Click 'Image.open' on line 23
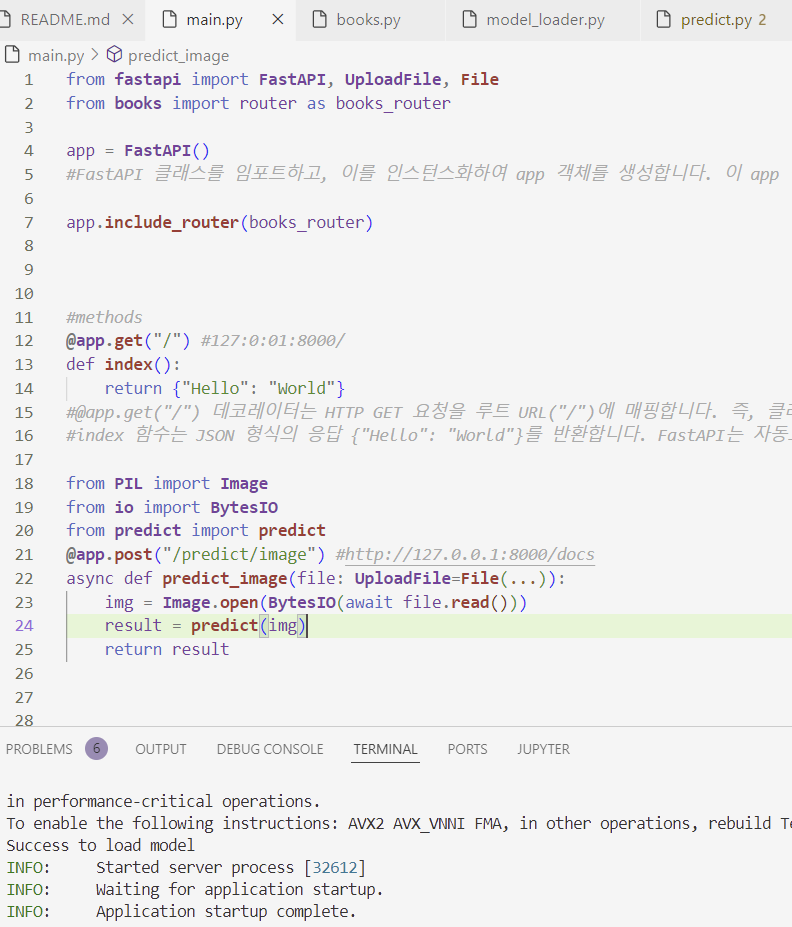Viewport: 792px width, 927px height. (210, 602)
